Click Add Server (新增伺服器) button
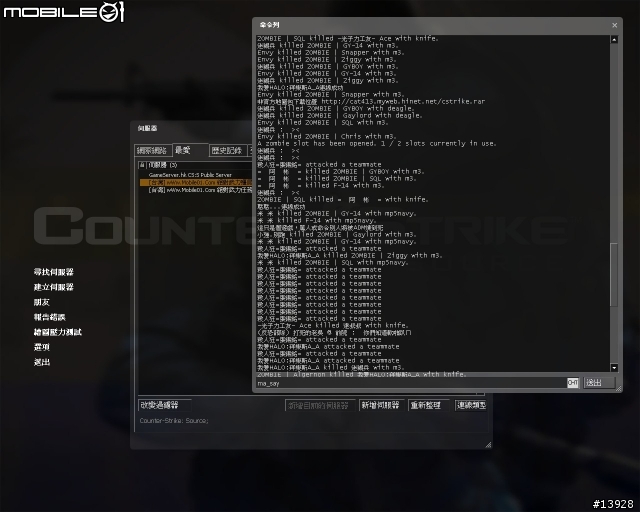 (382, 405)
